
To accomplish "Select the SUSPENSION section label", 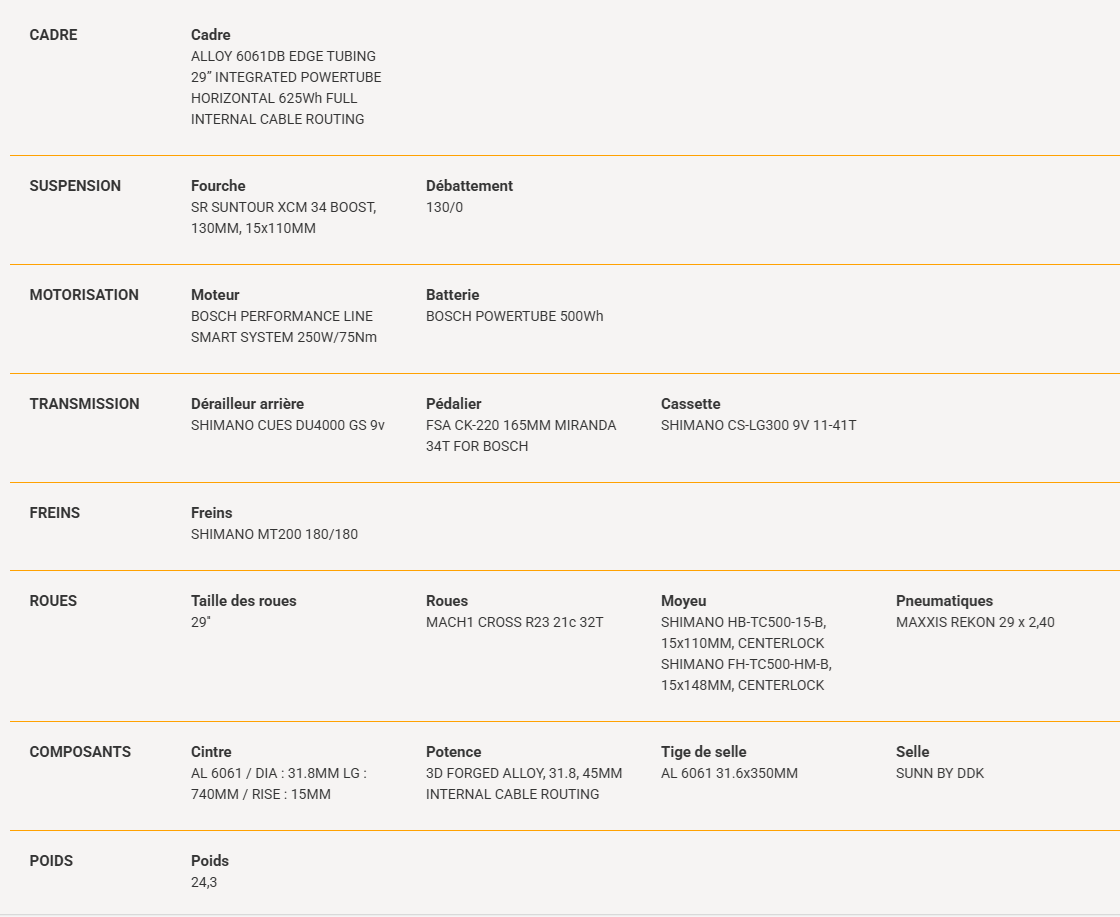I will [75, 186].
